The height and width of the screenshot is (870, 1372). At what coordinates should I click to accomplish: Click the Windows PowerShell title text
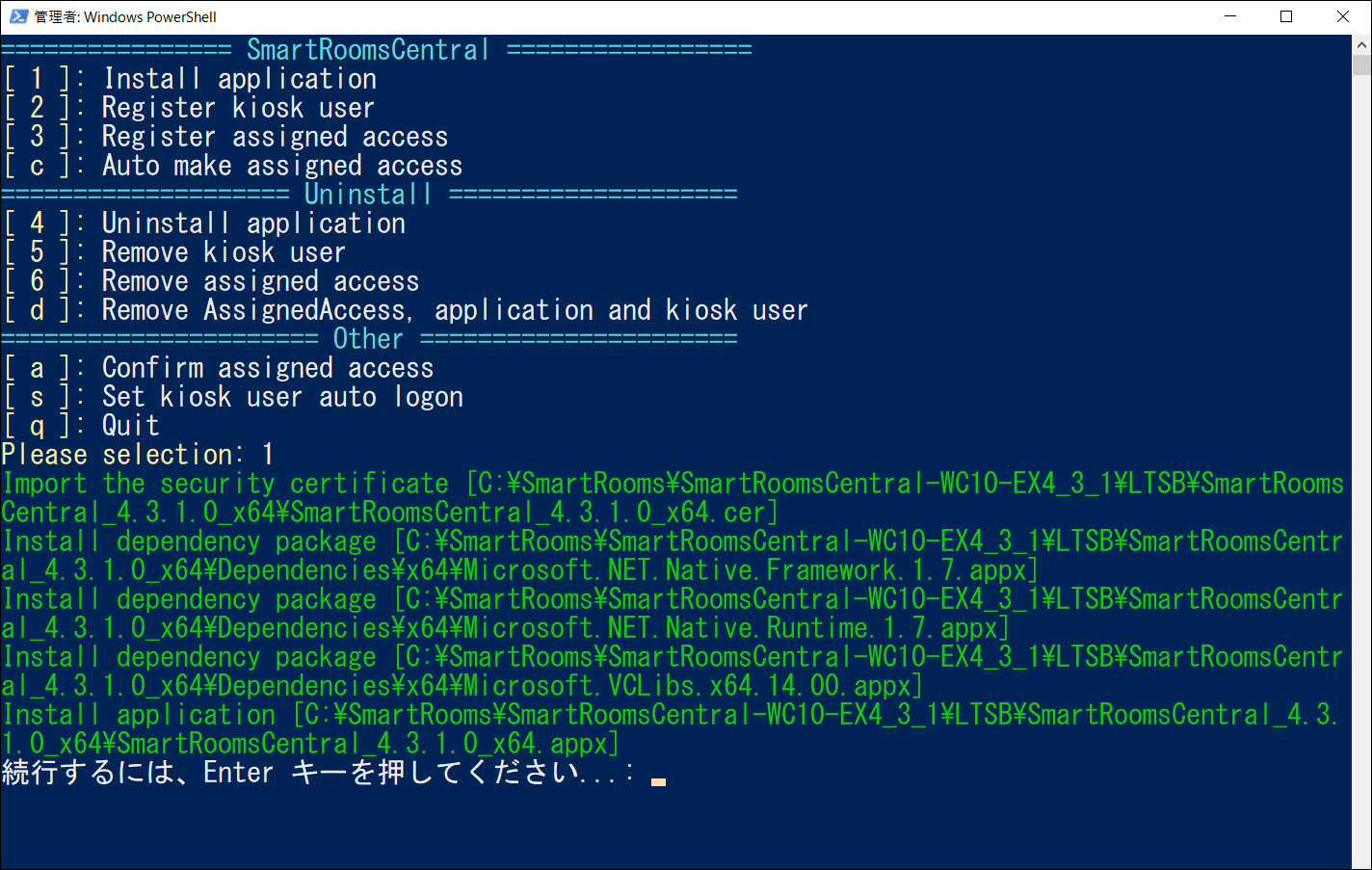(x=125, y=17)
